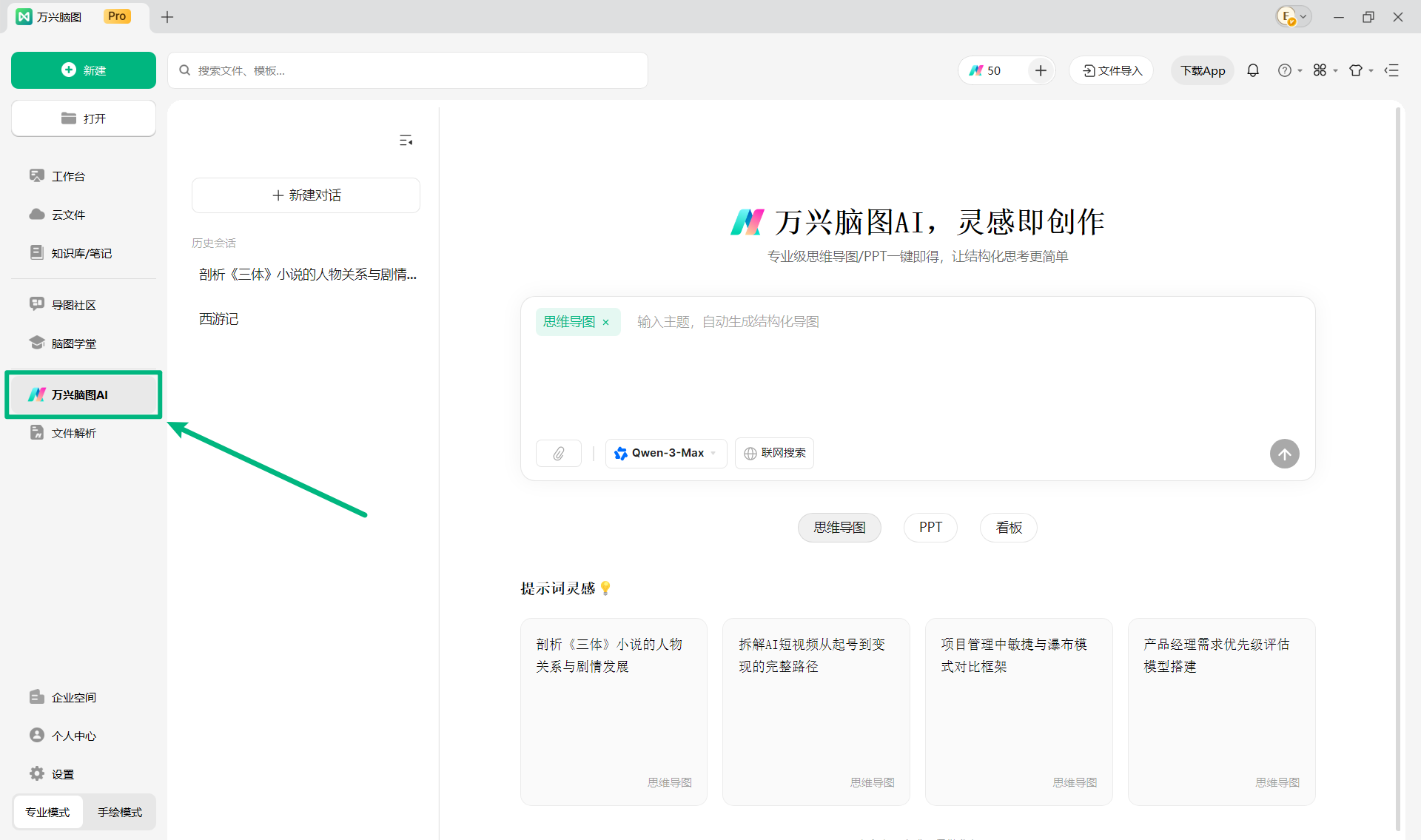This screenshot has width=1421, height=840.
Task: Click the 文件导入 button
Action: pos(1112,70)
